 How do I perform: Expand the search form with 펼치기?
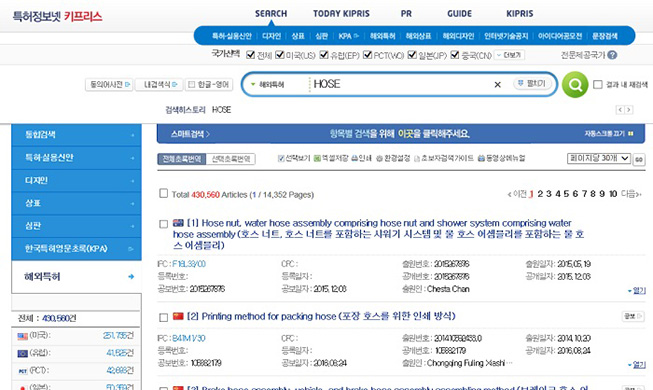click(x=533, y=84)
